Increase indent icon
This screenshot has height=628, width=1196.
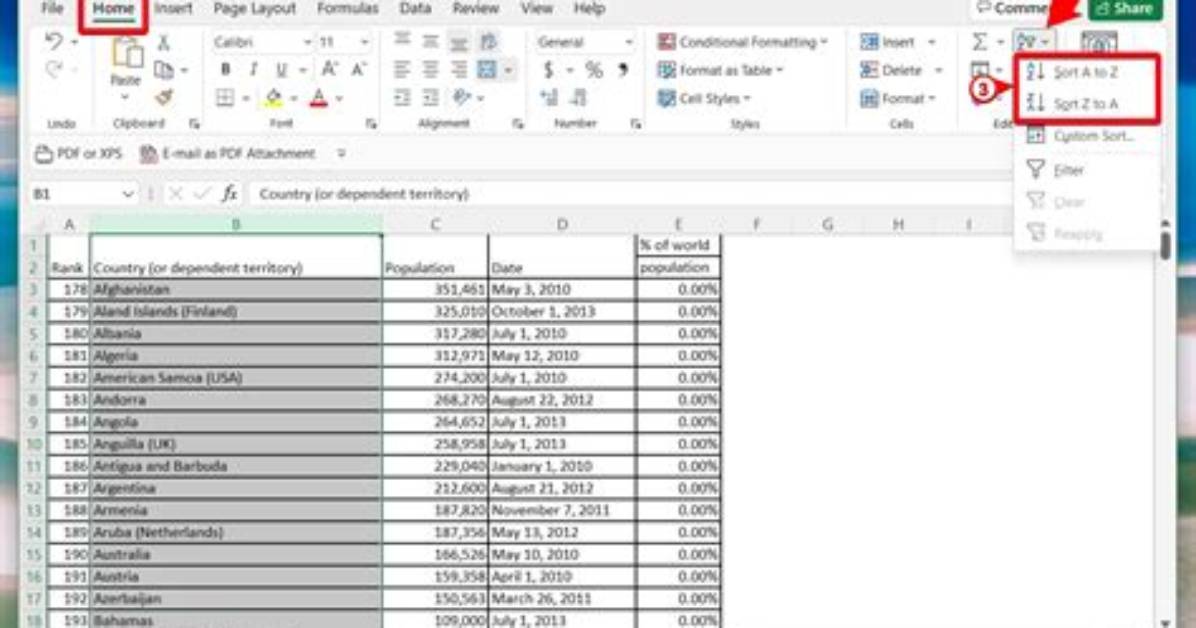click(x=430, y=98)
